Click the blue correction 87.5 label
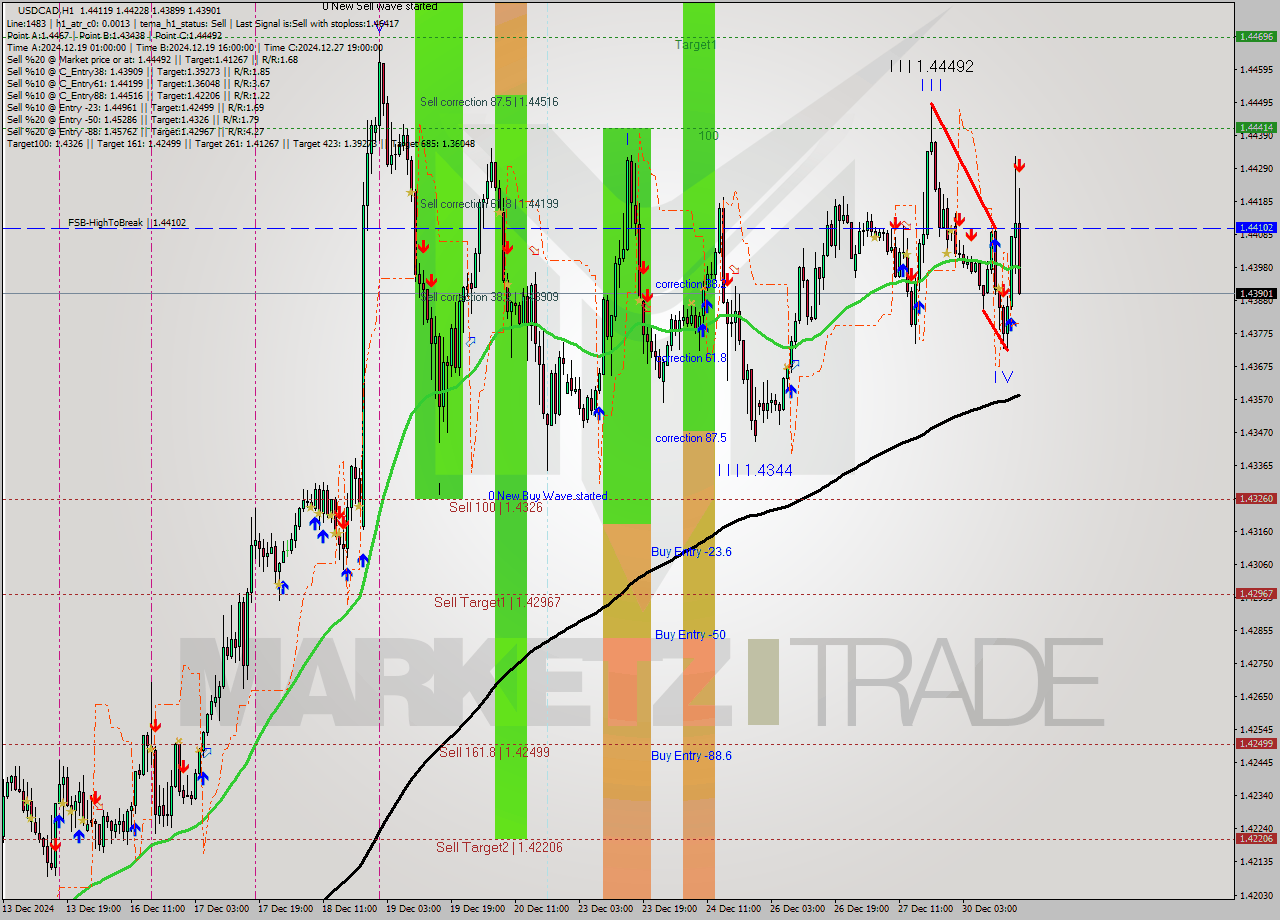Viewport: 1280px width, 920px height. (x=691, y=438)
